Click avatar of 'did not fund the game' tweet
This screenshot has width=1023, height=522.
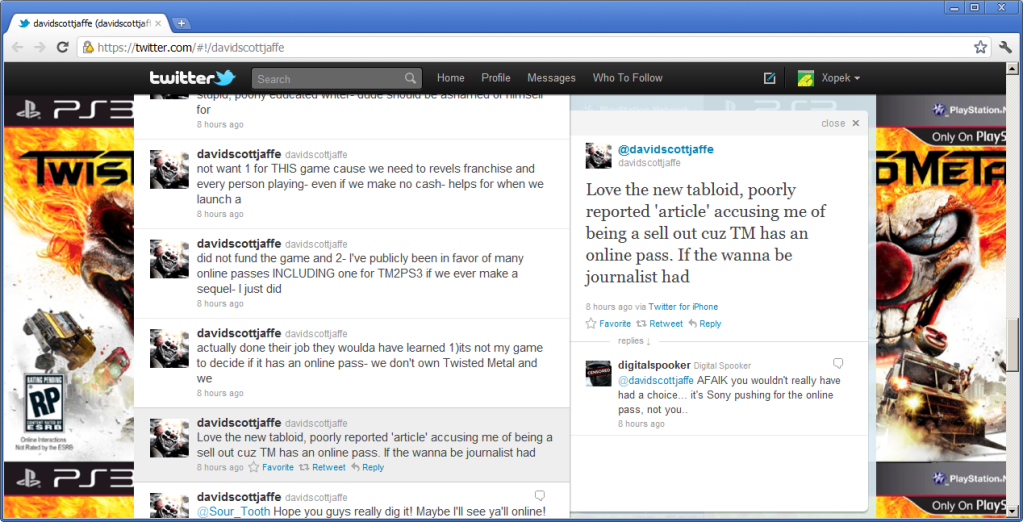click(170, 258)
